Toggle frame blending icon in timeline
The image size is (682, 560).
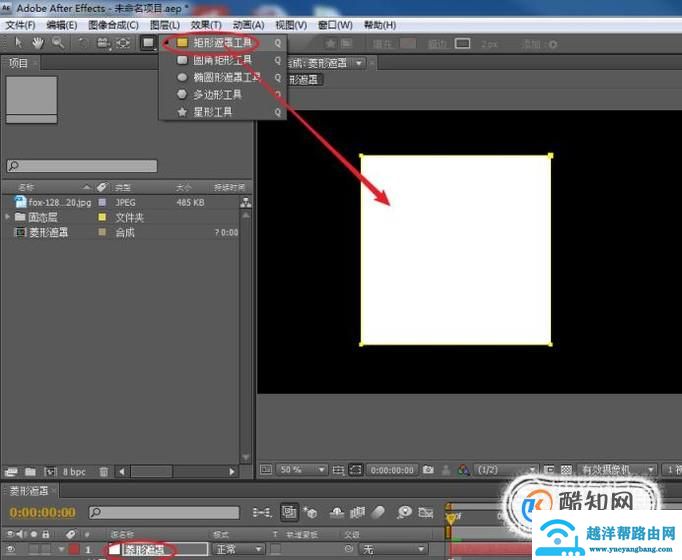tap(357, 513)
